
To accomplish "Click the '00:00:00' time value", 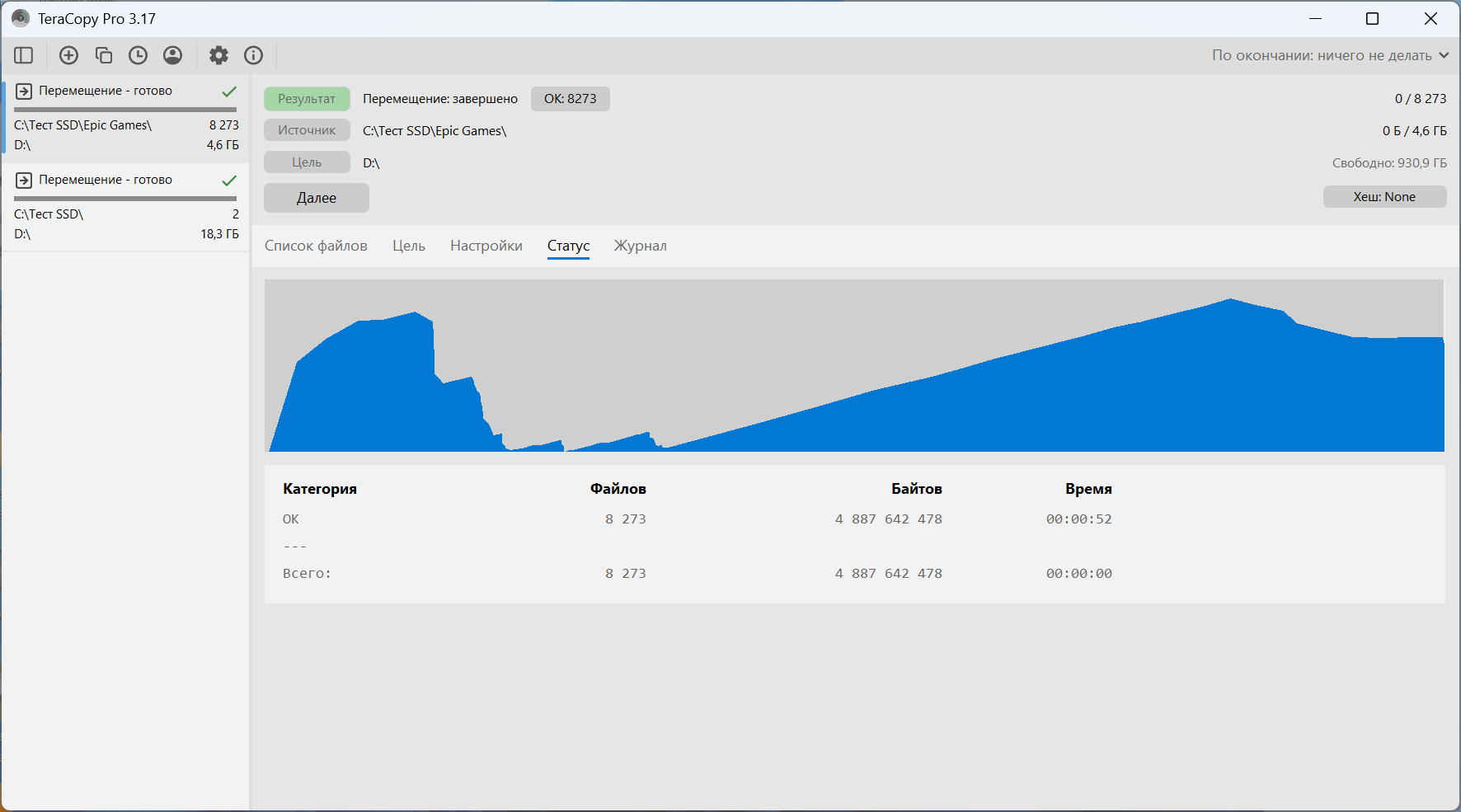I will pos(1079,574).
